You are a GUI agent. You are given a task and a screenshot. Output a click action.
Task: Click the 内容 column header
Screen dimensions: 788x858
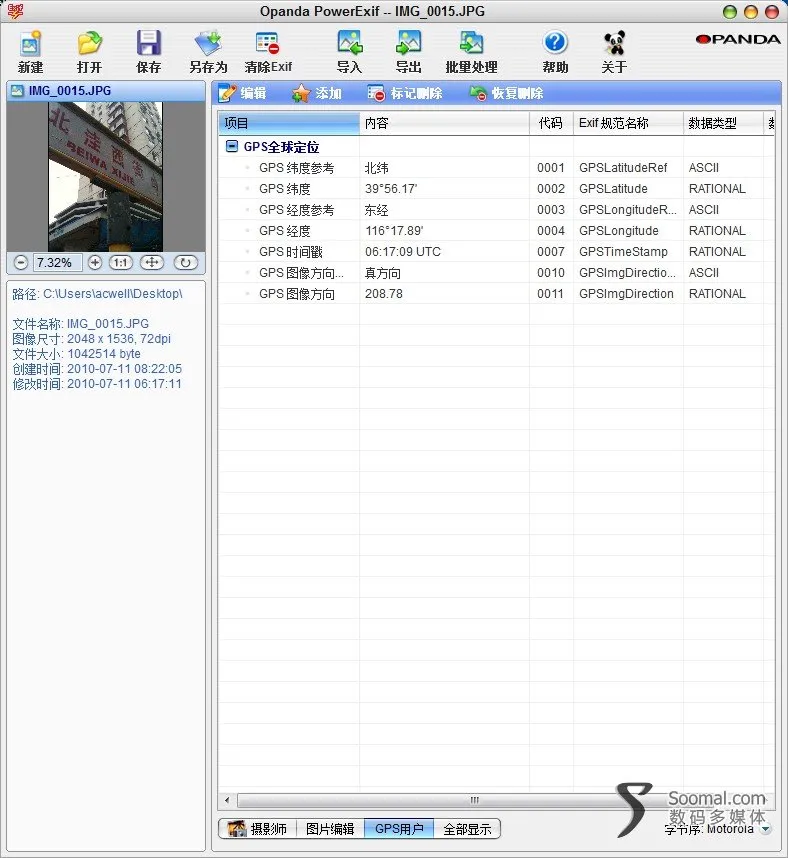444,123
